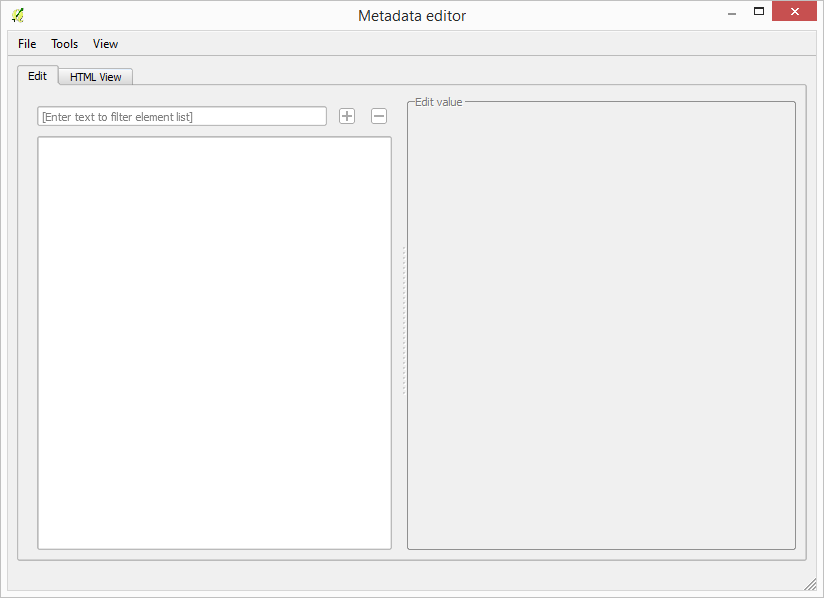
Task: Add a metadata element with the plus button
Action: click(x=346, y=116)
